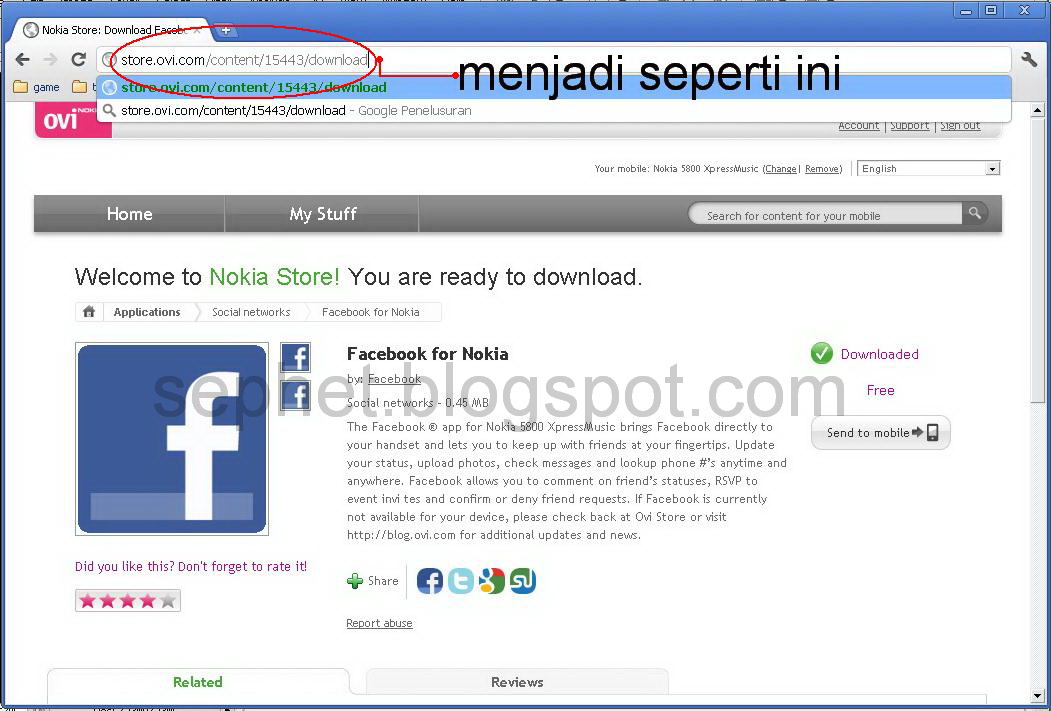Click the vertical scrollbar down arrow
1051x711 pixels.
point(1038,695)
